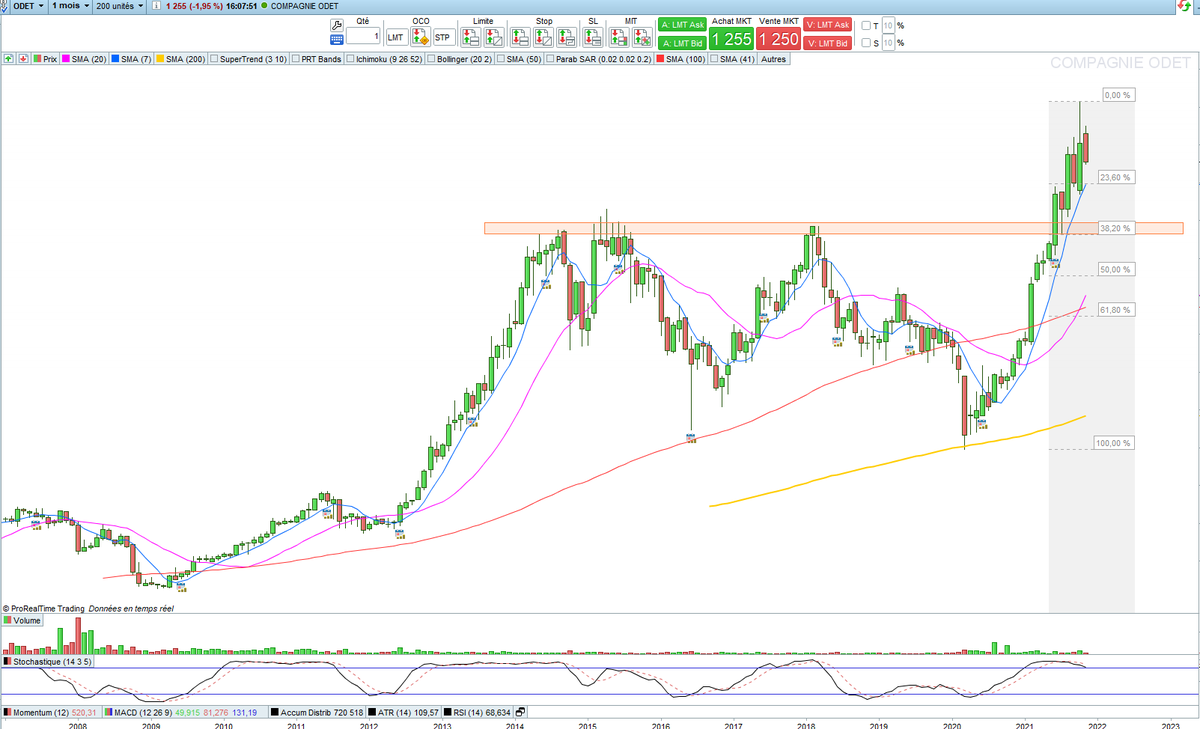Enable the Ichimoku (9 26 52) checkbox

(x=351, y=59)
